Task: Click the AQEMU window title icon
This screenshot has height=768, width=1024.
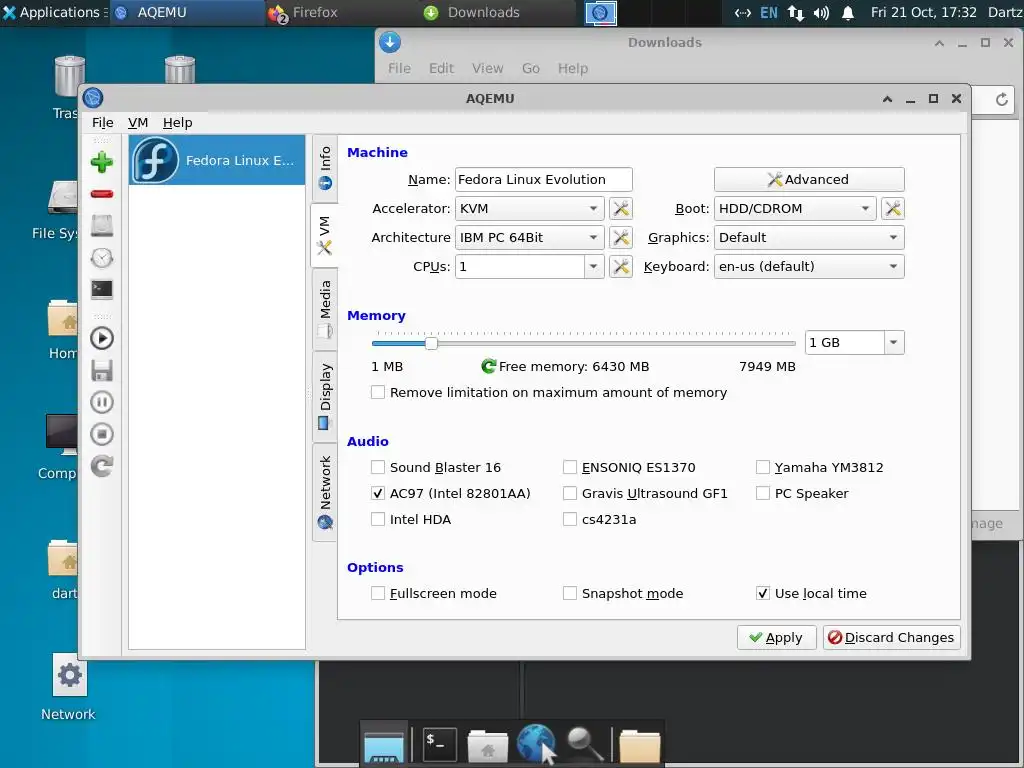Action: click(93, 98)
